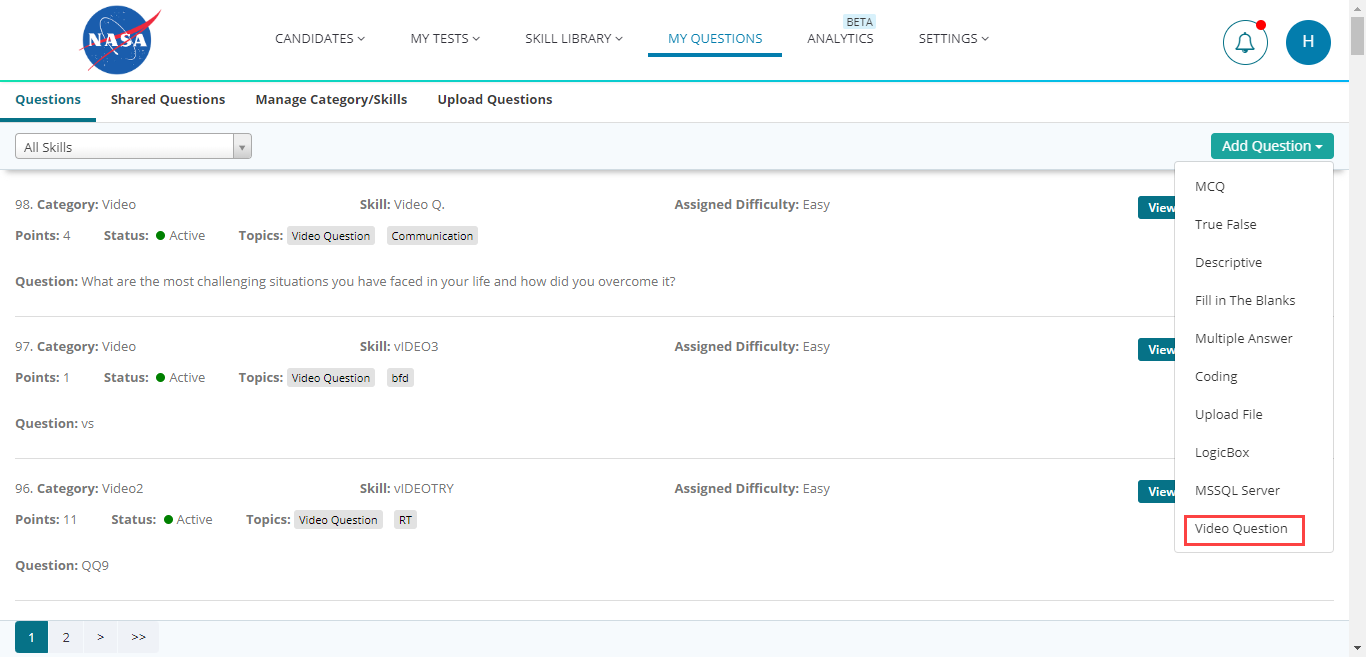
Task: Click the challenging situations question text
Action: 378,282
